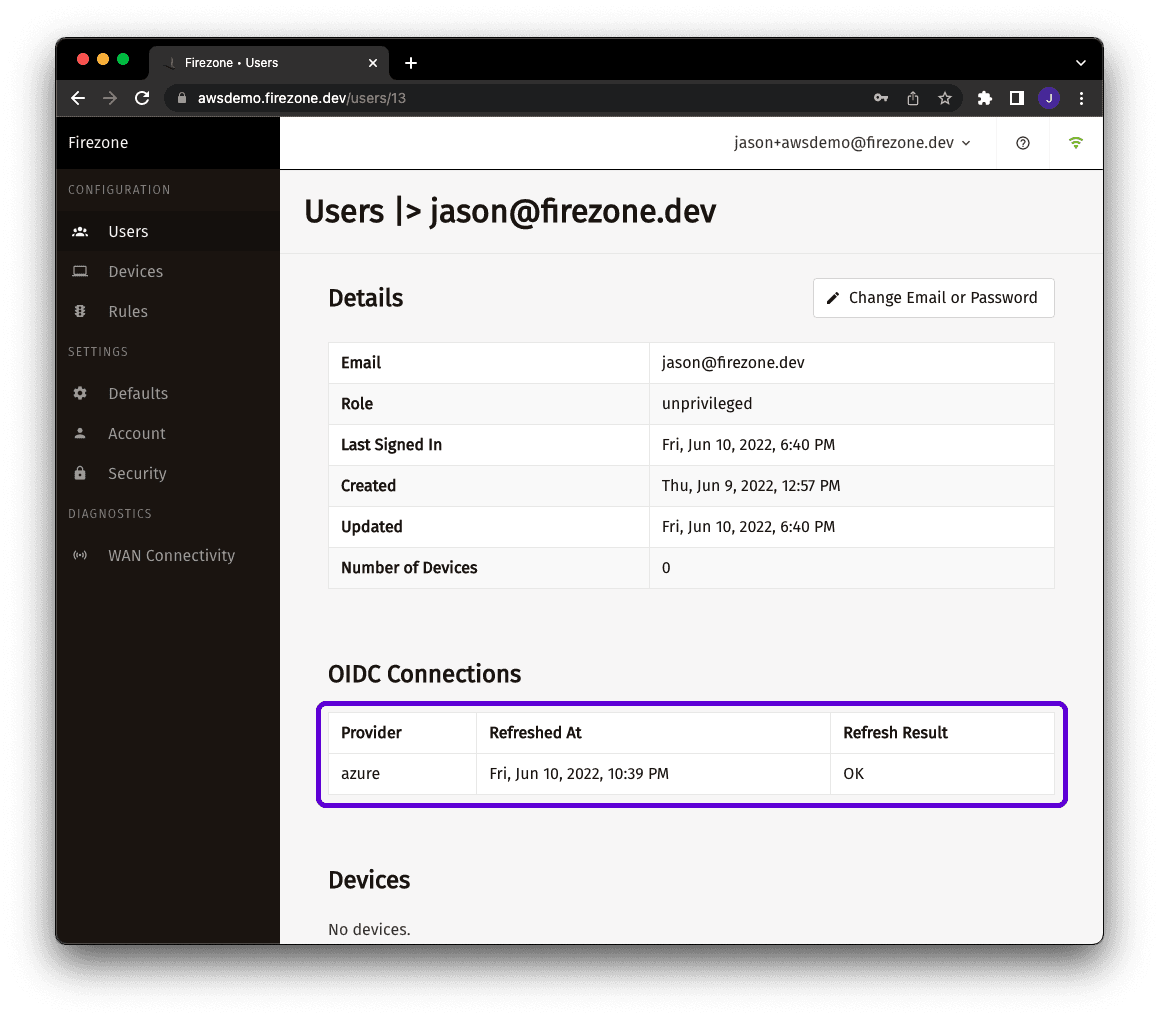This screenshot has height=1018, width=1159.
Task: Open the Chrome three-dot menu
Action: click(x=1081, y=98)
